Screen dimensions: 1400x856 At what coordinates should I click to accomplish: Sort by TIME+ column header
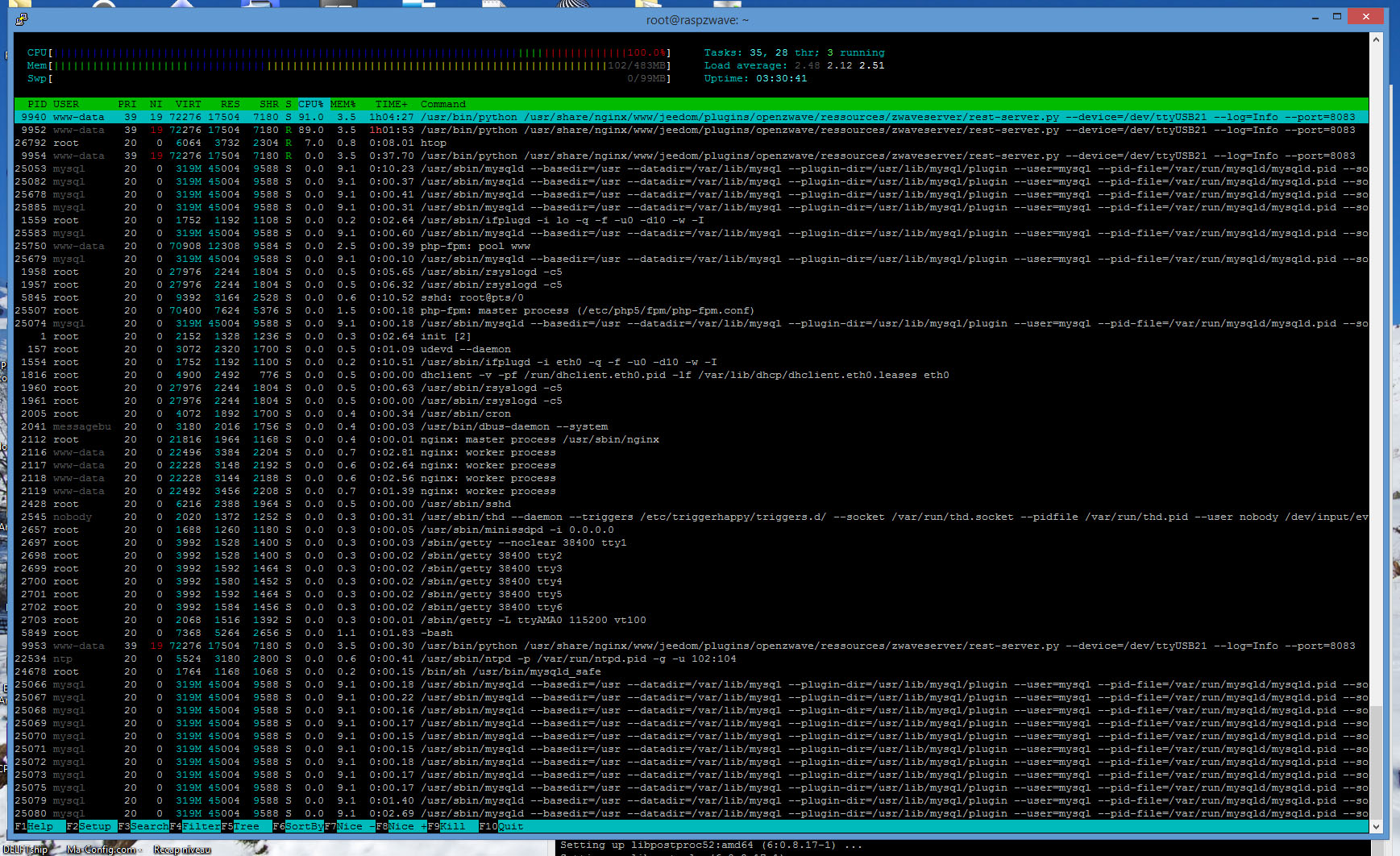392,104
